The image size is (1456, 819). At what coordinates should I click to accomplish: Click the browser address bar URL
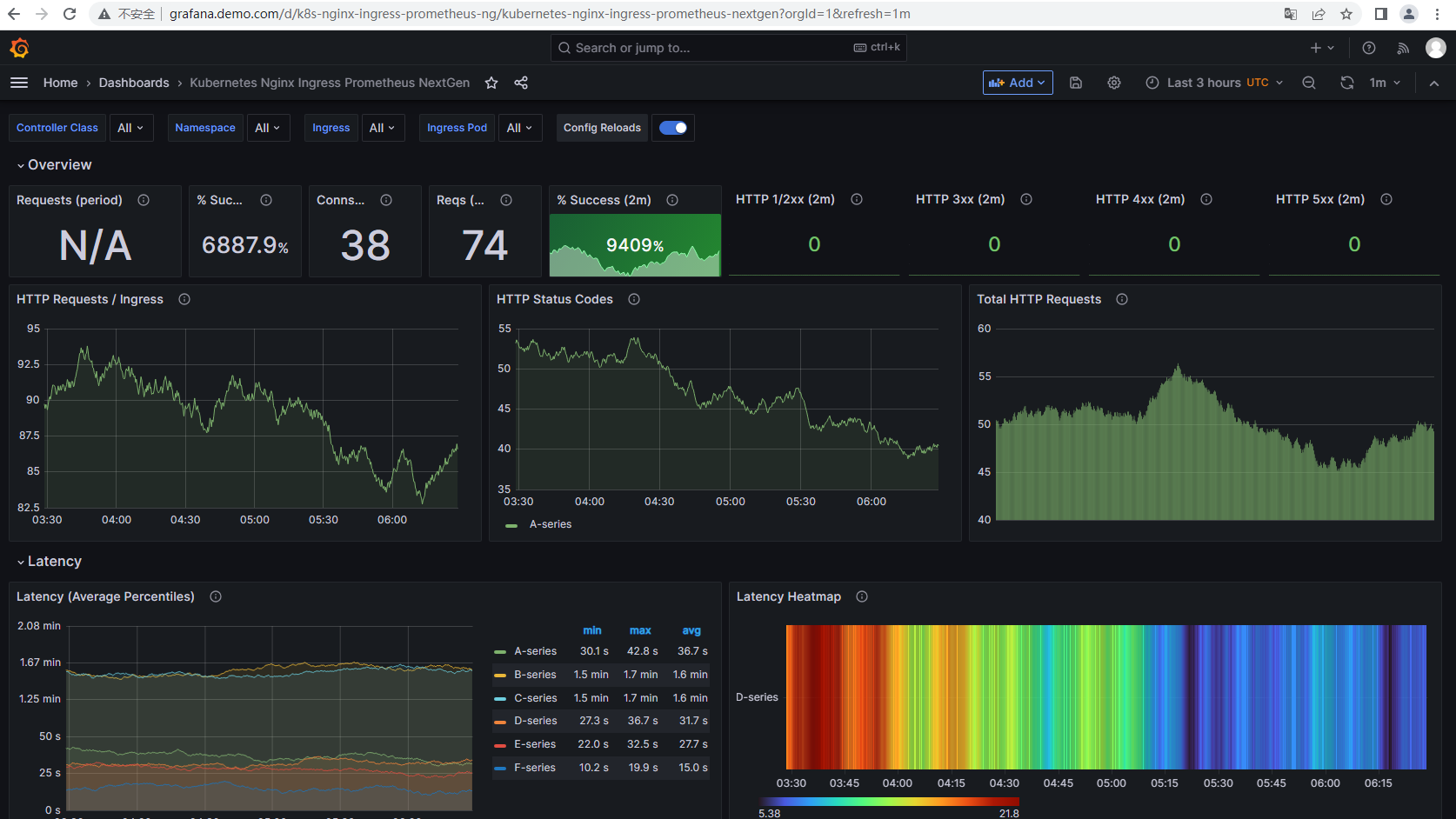(x=540, y=14)
